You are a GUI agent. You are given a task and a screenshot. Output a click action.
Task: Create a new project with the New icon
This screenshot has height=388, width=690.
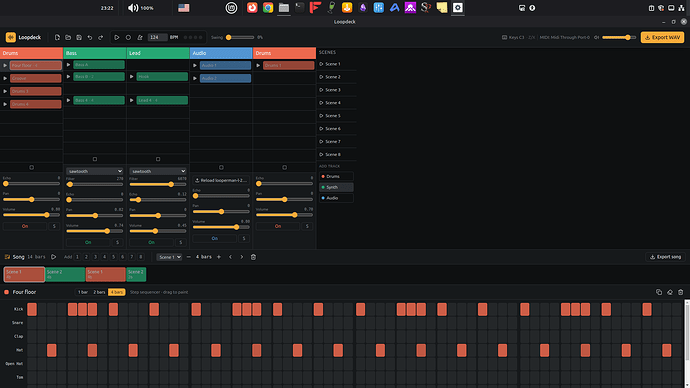[57, 37]
